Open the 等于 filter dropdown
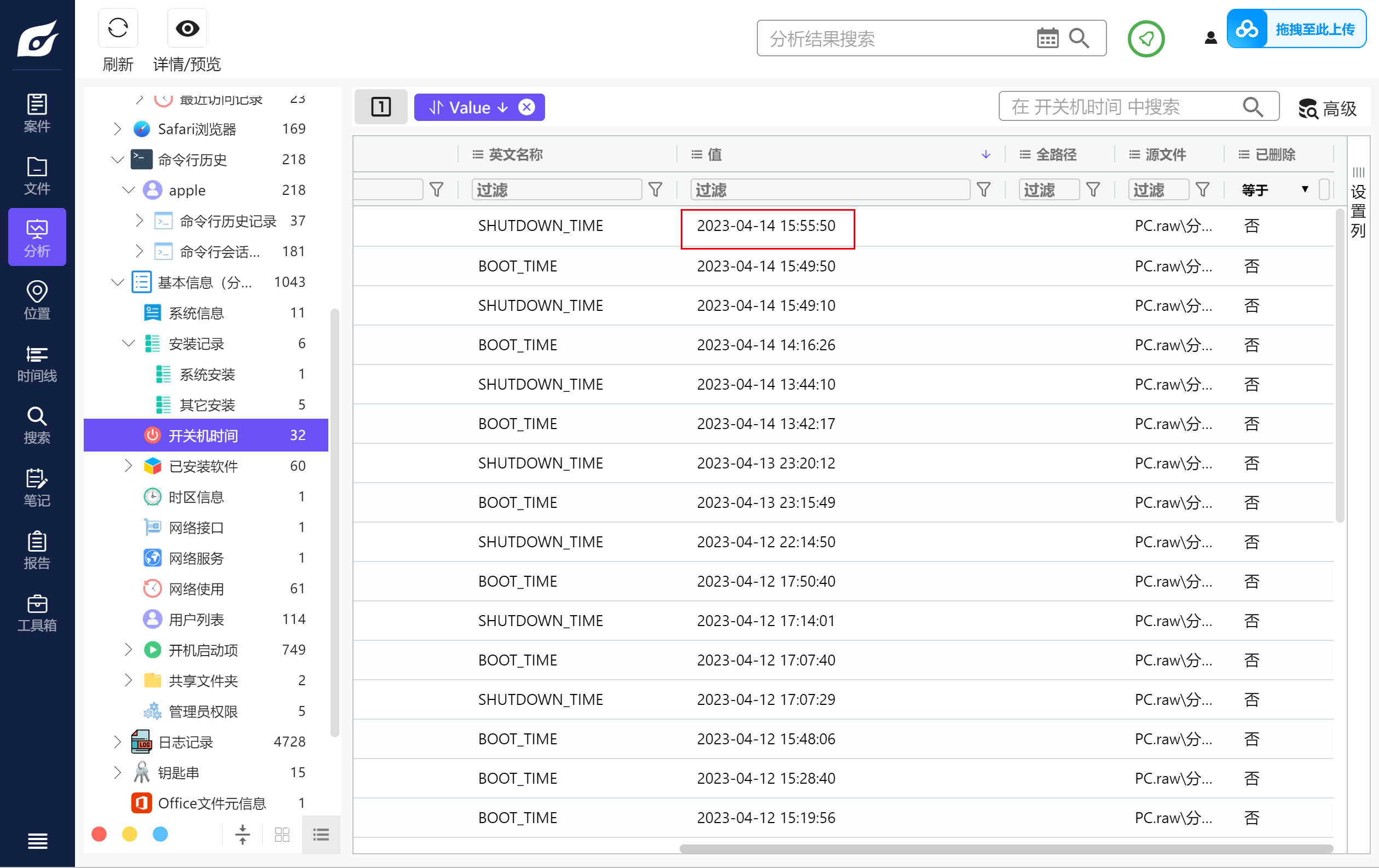The height and width of the screenshot is (868, 1379). pyautogui.click(x=1276, y=189)
